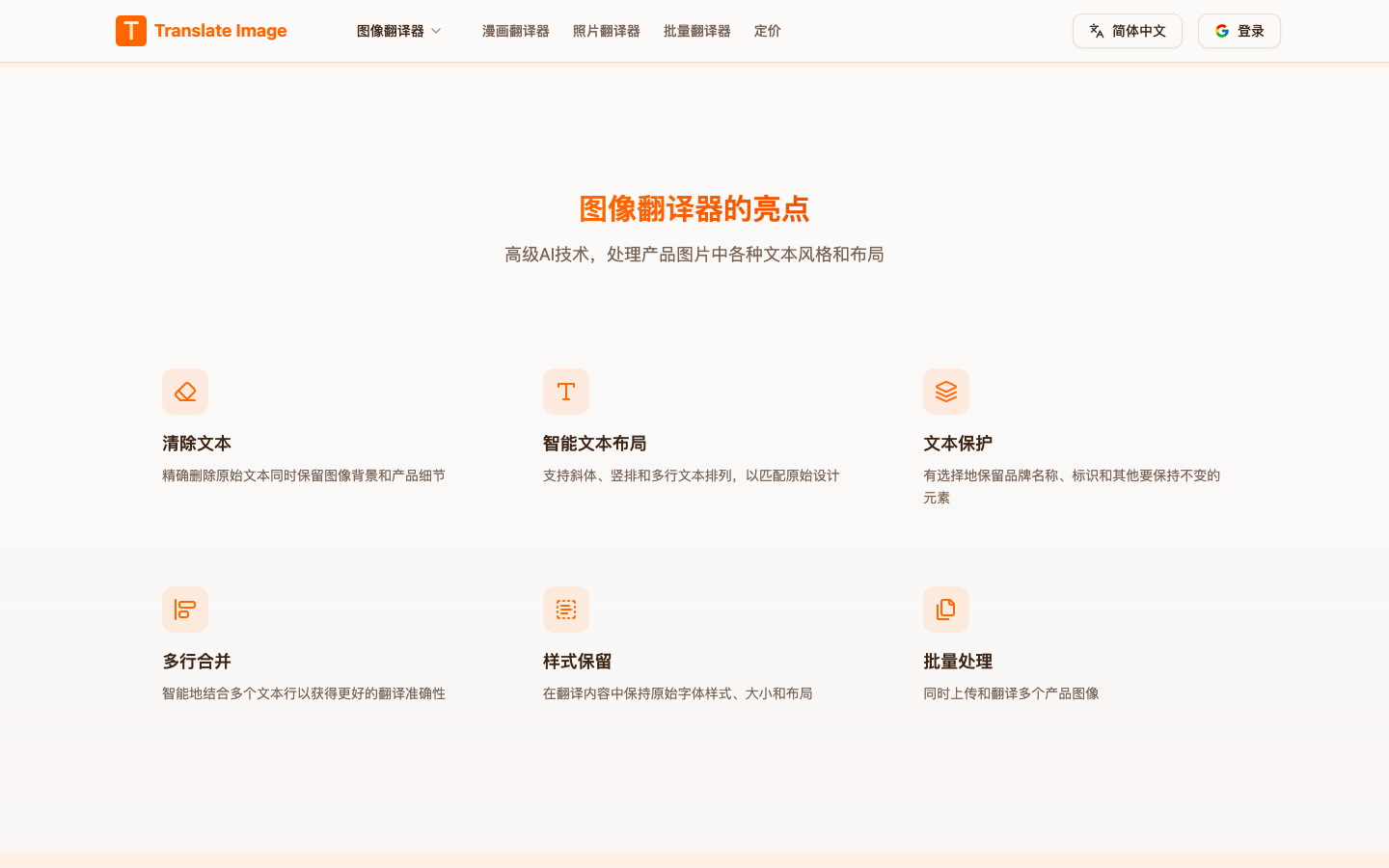Click the layers icon above 文本保护
The image size is (1389, 868).
pyautogui.click(x=946, y=392)
